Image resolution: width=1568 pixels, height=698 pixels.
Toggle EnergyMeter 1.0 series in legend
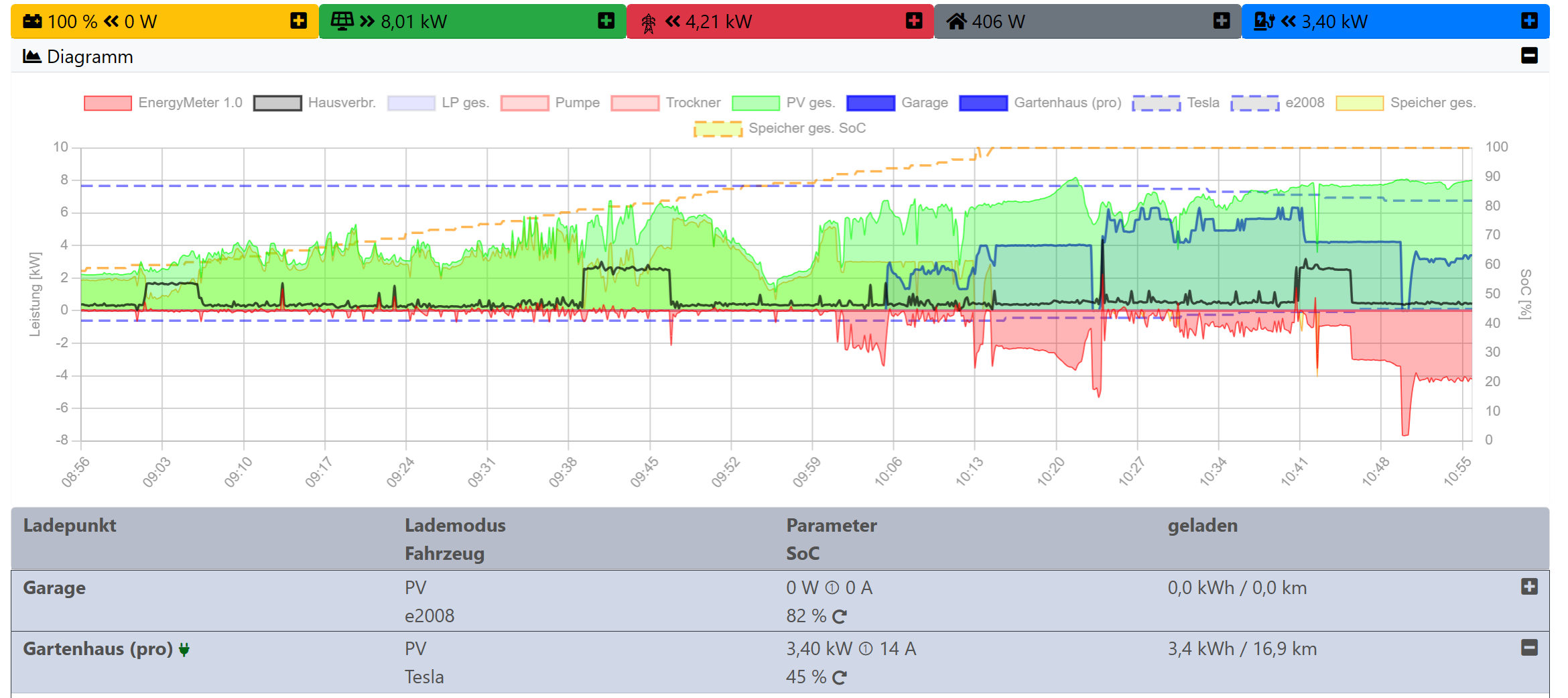(x=163, y=103)
